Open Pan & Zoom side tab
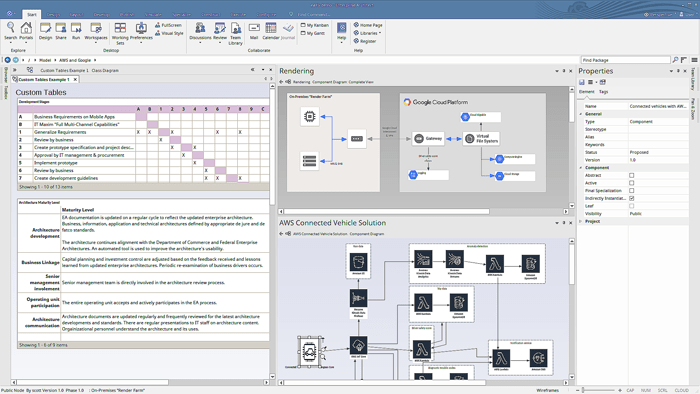Viewport: 700px width, 394px height. pos(693,108)
